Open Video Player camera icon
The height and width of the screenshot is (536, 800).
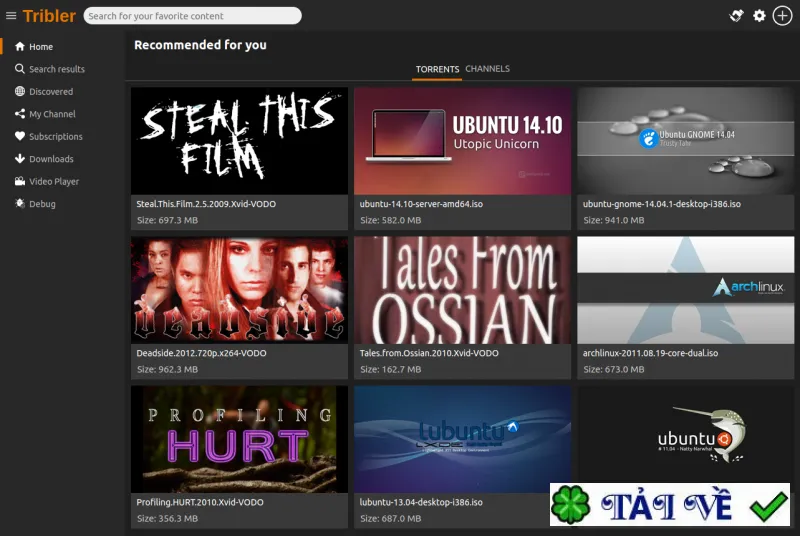(x=20, y=181)
